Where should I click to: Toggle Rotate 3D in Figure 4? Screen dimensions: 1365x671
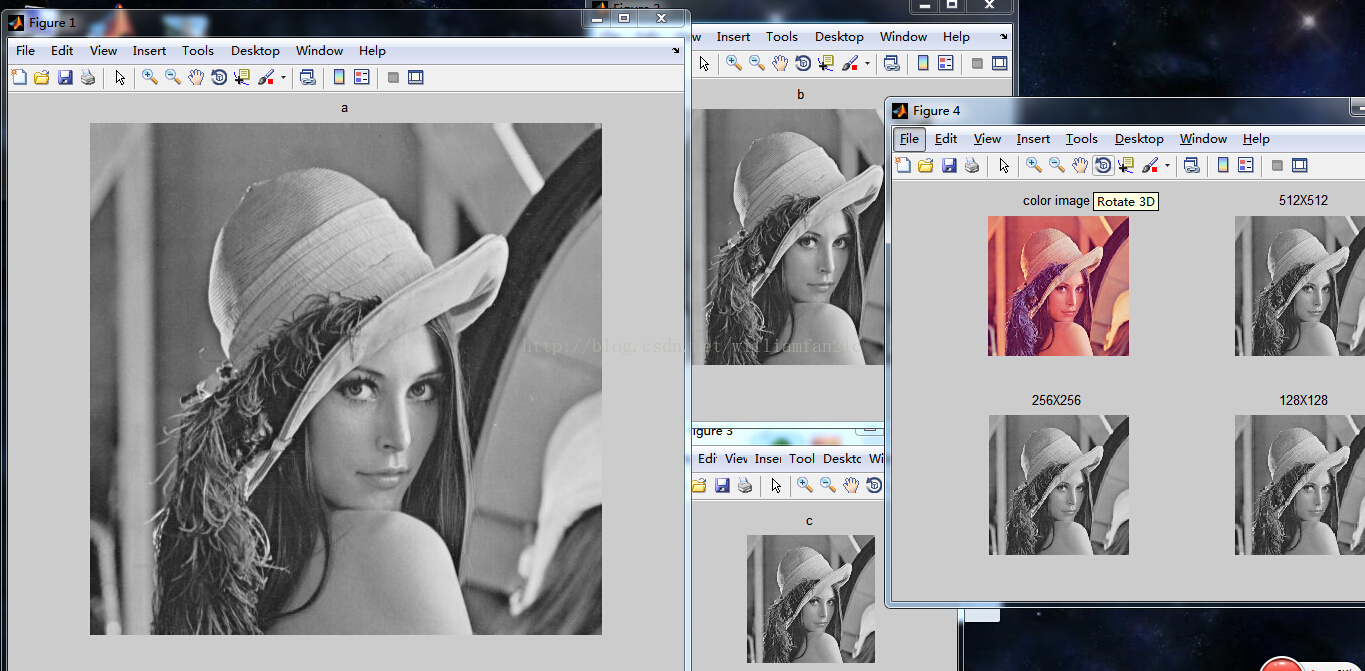point(1103,165)
